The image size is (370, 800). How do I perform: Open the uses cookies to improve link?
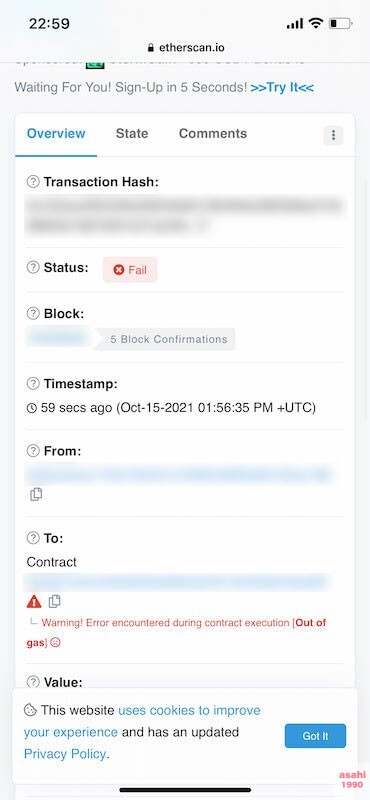[189, 710]
